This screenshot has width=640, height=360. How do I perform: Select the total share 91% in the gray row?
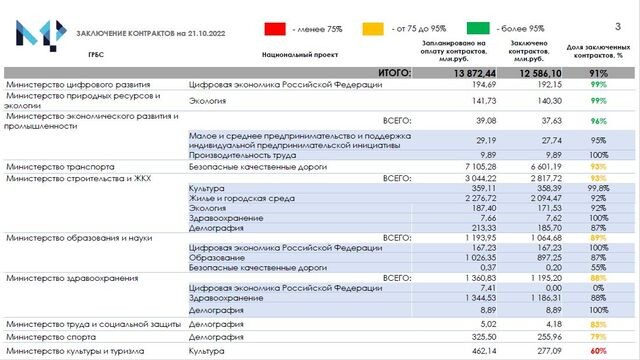point(598,73)
